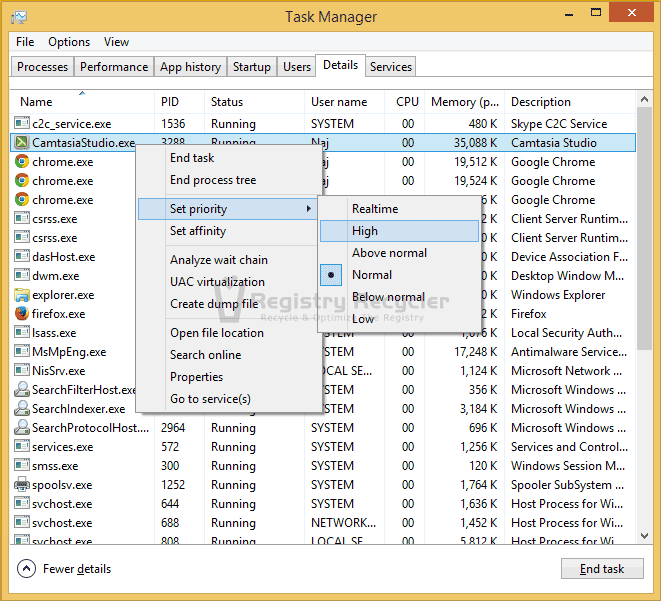Open Set affinity dialog

tap(228, 231)
